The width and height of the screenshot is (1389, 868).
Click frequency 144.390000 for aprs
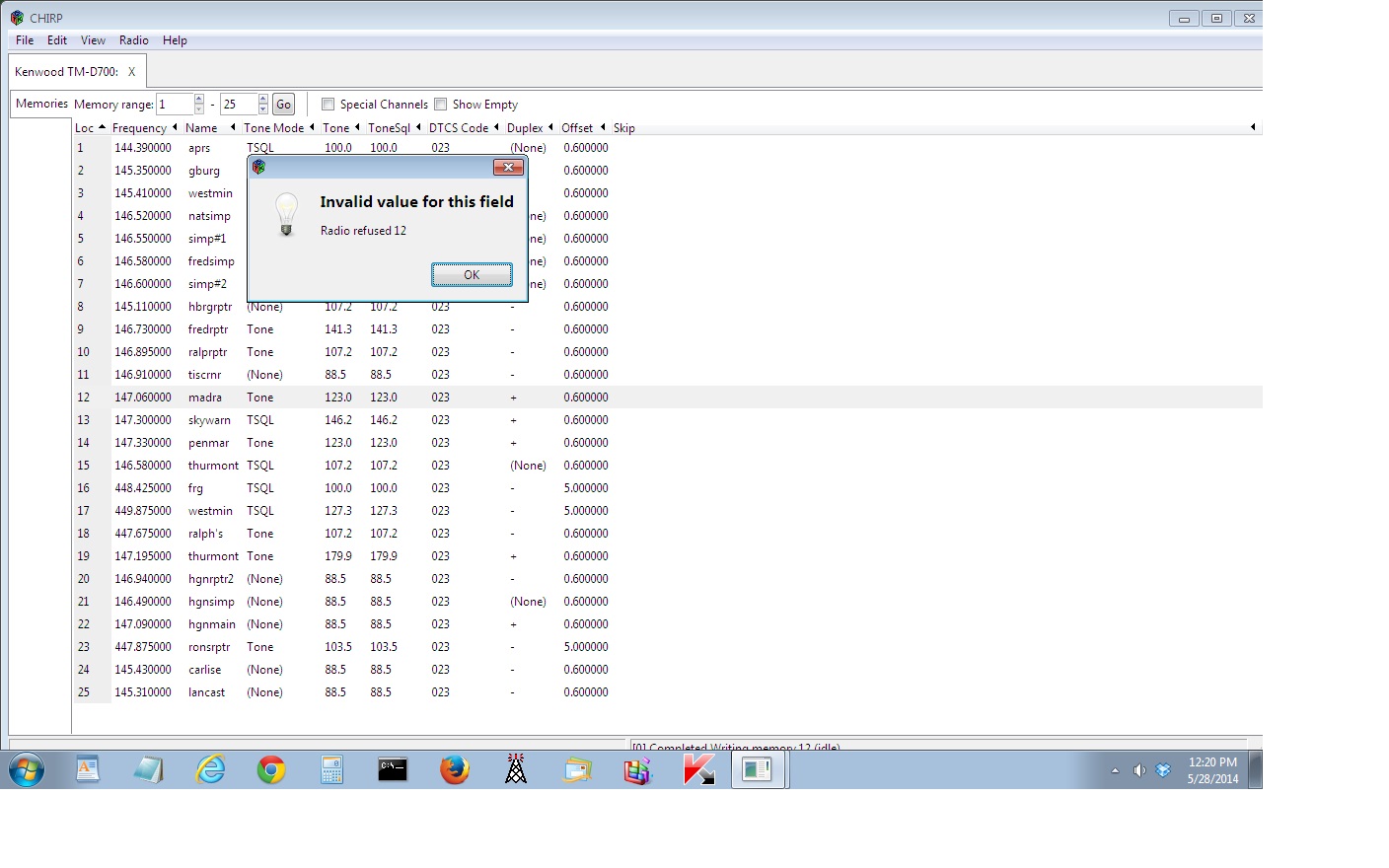[x=143, y=148]
